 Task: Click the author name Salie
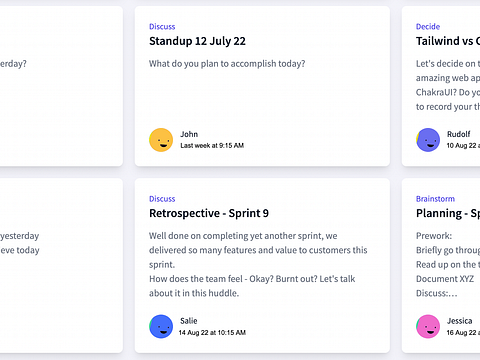189,321
